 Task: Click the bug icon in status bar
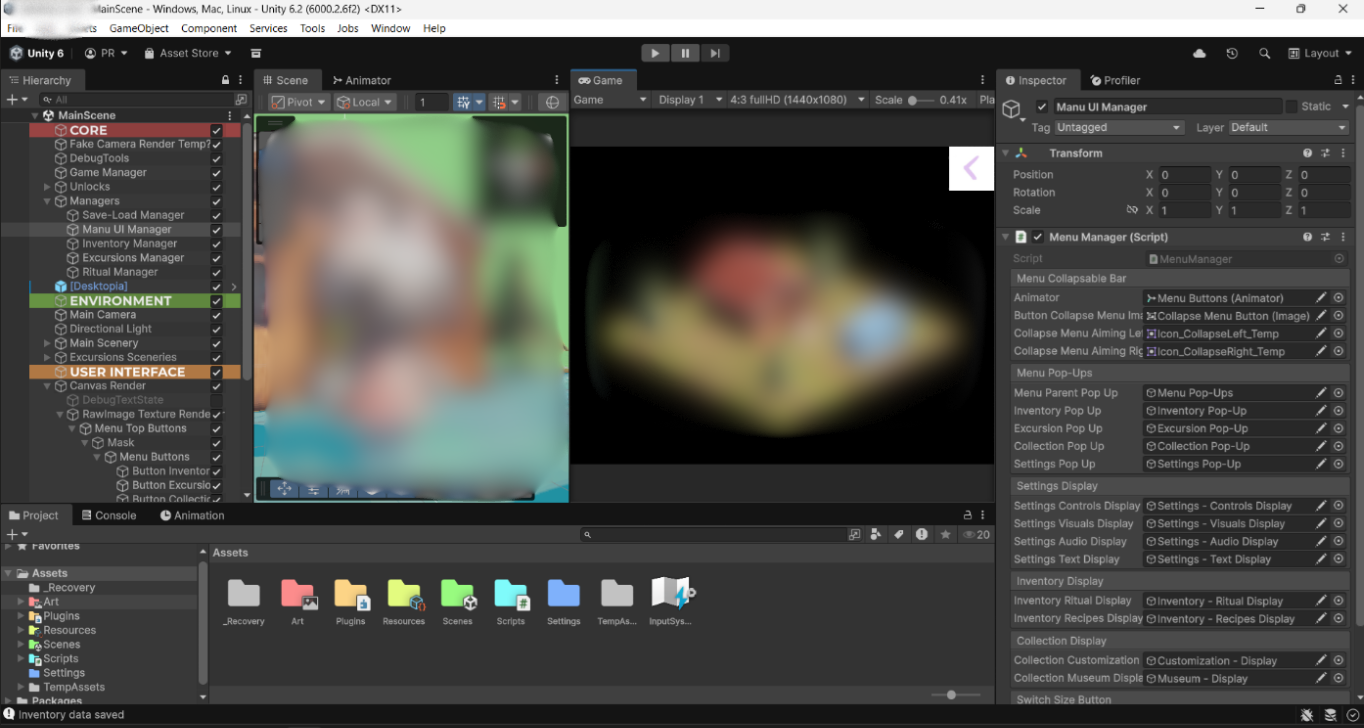tap(1307, 715)
